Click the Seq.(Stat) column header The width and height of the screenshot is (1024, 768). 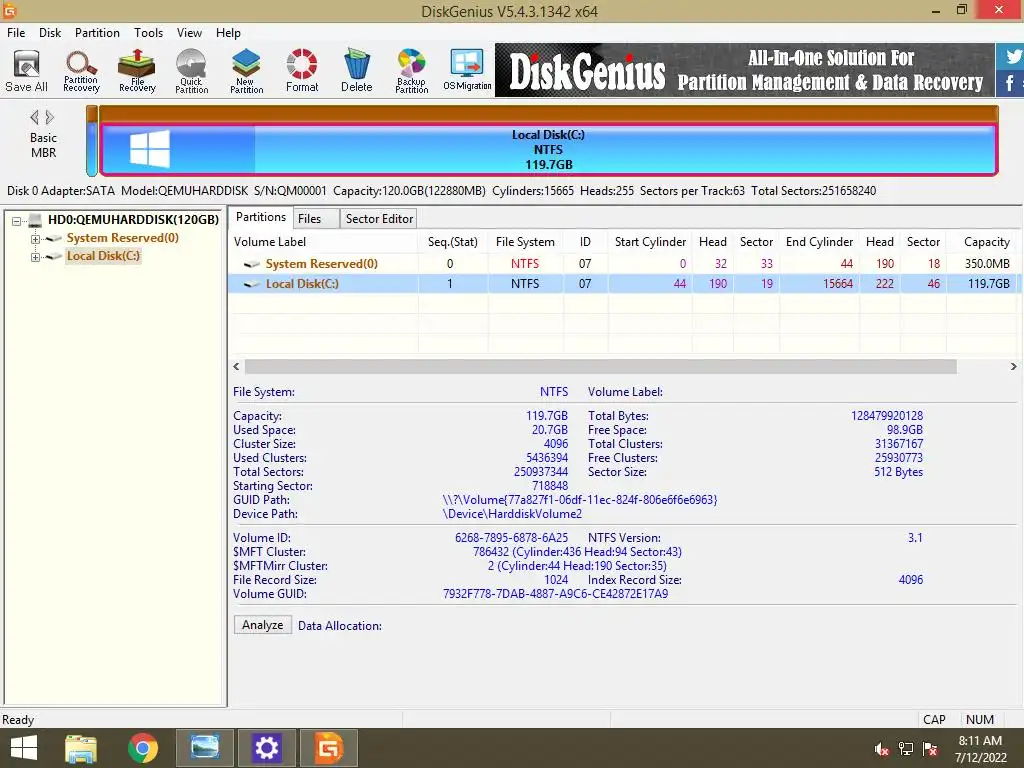453,242
